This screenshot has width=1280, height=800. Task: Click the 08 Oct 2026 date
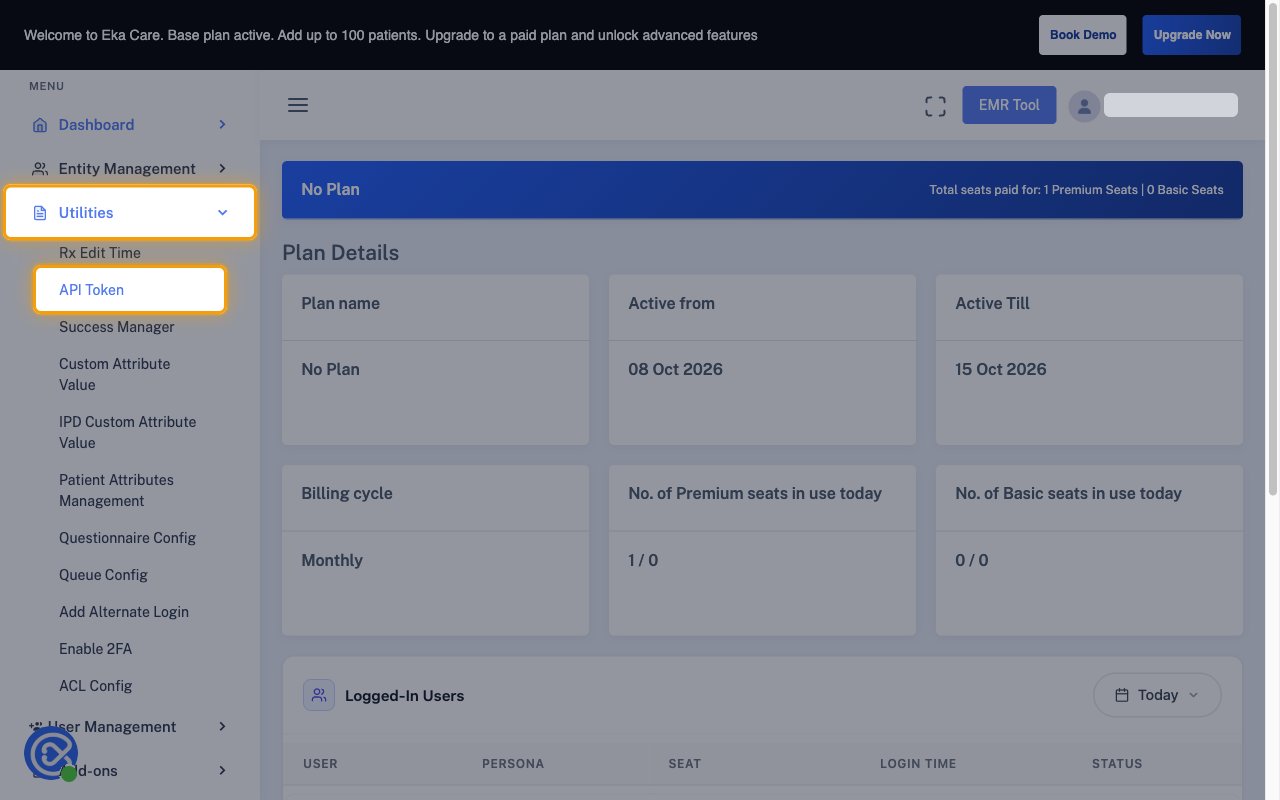coord(675,369)
